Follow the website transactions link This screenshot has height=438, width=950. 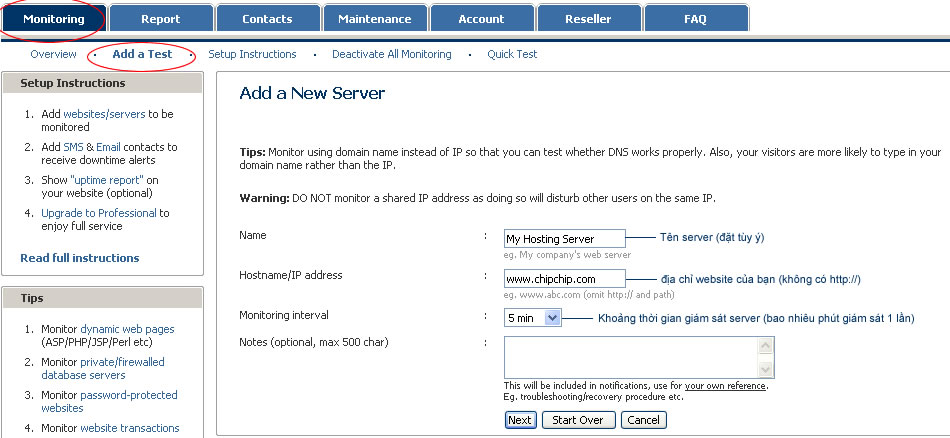click(130, 428)
